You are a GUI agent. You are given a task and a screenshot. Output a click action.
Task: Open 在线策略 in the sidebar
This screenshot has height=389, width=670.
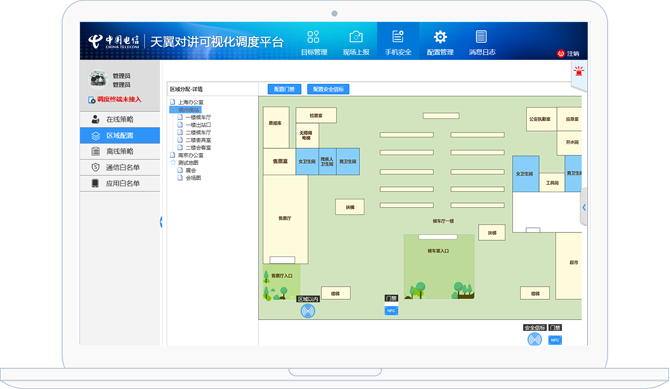click(x=120, y=119)
